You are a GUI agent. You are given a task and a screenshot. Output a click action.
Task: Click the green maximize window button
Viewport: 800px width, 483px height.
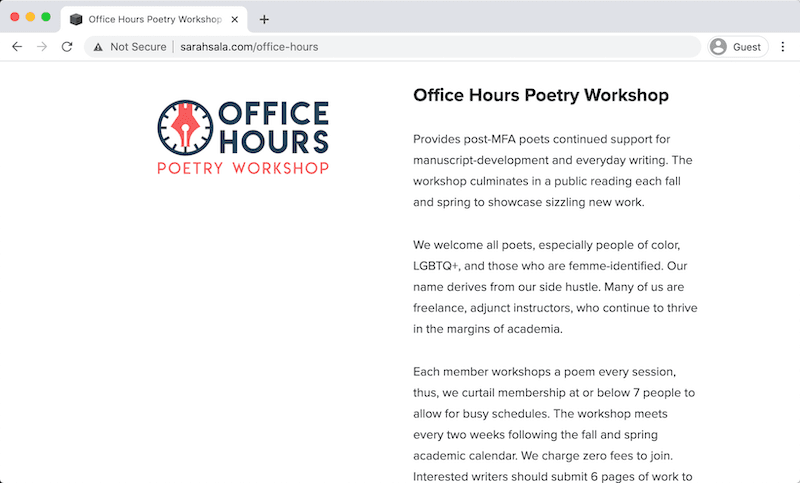point(46,17)
